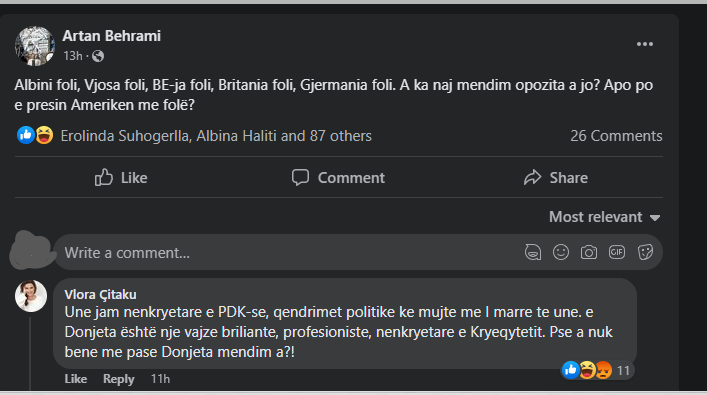The height and width of the screenshot is (395, 707).
Task: Reply to Vlora Çitaku's comment
Action: pyautogui.click(x=119, y=379)
